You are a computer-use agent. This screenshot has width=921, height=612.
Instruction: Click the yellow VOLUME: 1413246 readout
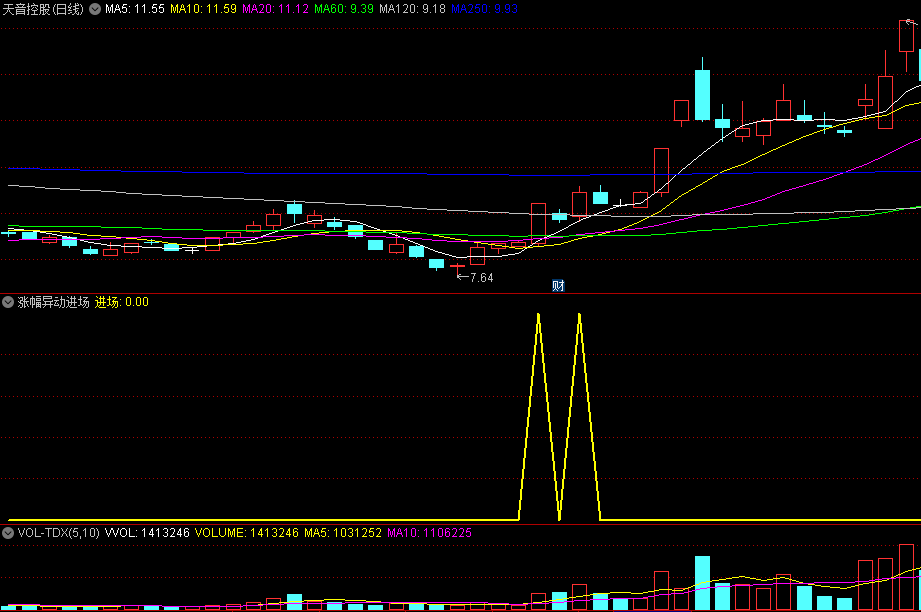click(247, 533)
